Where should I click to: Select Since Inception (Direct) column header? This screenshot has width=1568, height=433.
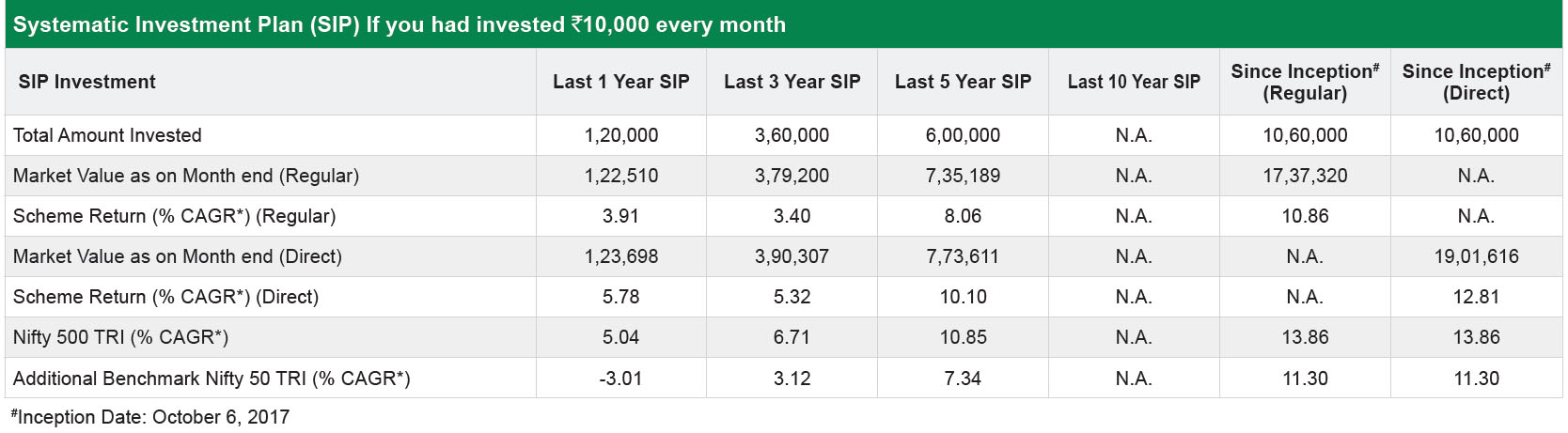click(1476, 82)
